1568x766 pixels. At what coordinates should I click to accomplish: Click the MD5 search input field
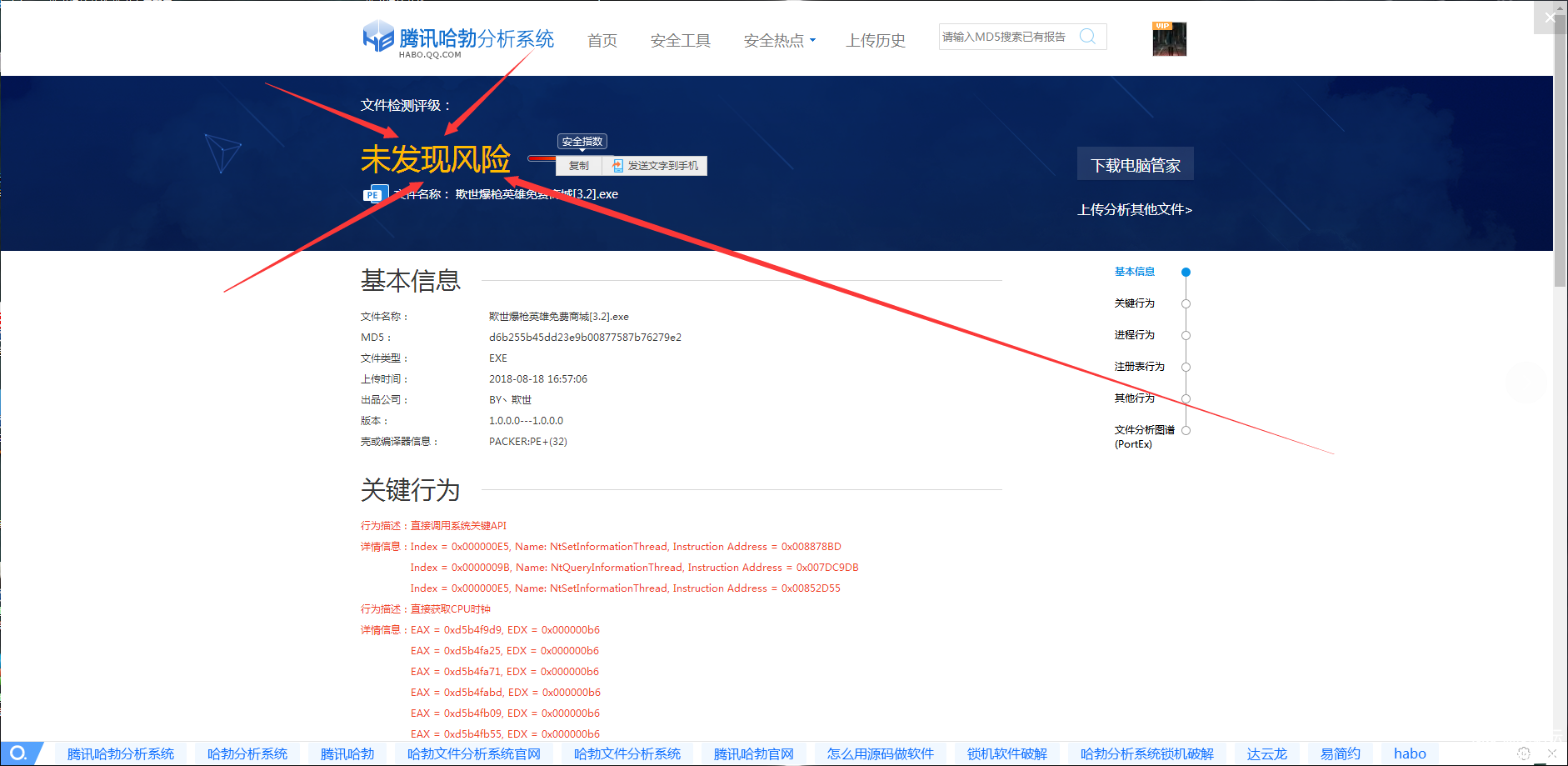point(1007,37)
